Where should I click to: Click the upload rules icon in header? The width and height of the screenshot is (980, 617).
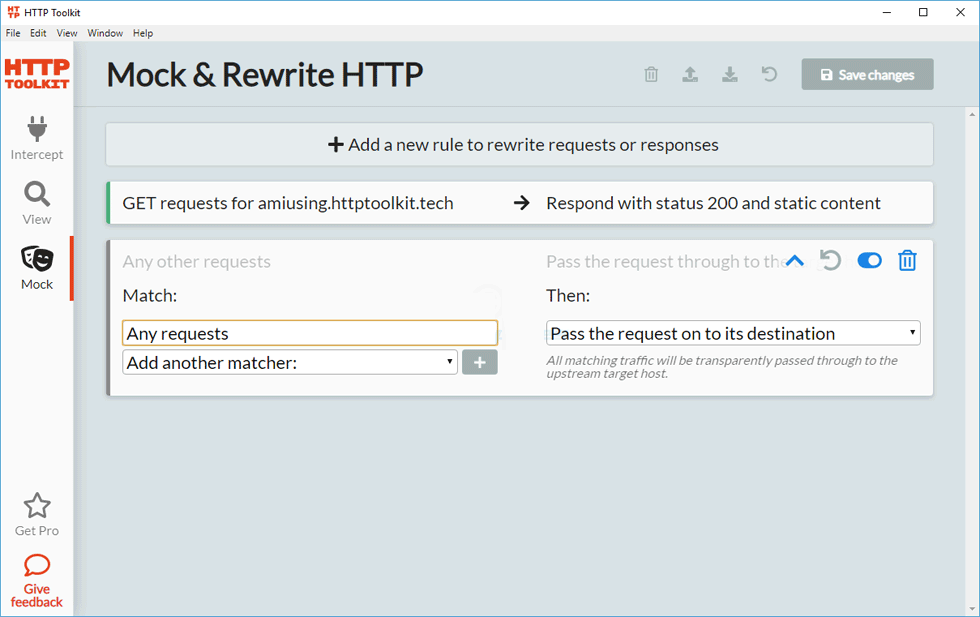pyautogui.click(x=690, y=75)
